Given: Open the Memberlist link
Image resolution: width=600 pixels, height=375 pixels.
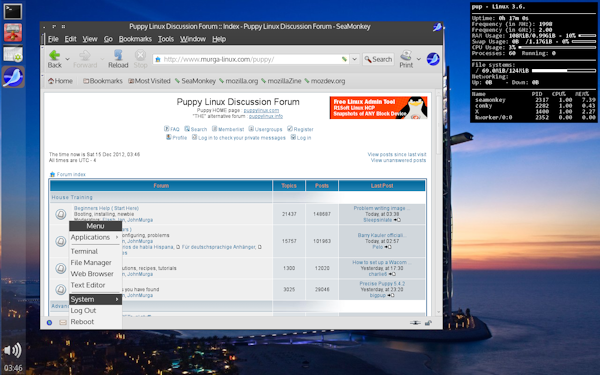Looking at the screenshot, I should (228, 129).
